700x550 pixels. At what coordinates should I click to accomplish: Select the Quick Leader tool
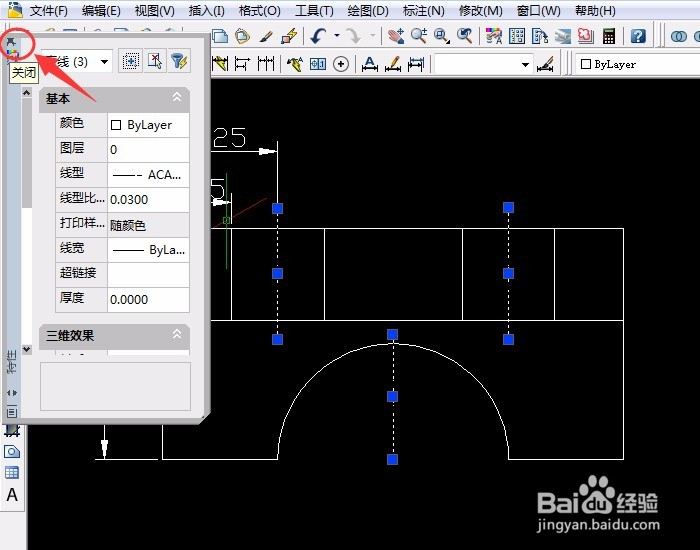[295, 64]
